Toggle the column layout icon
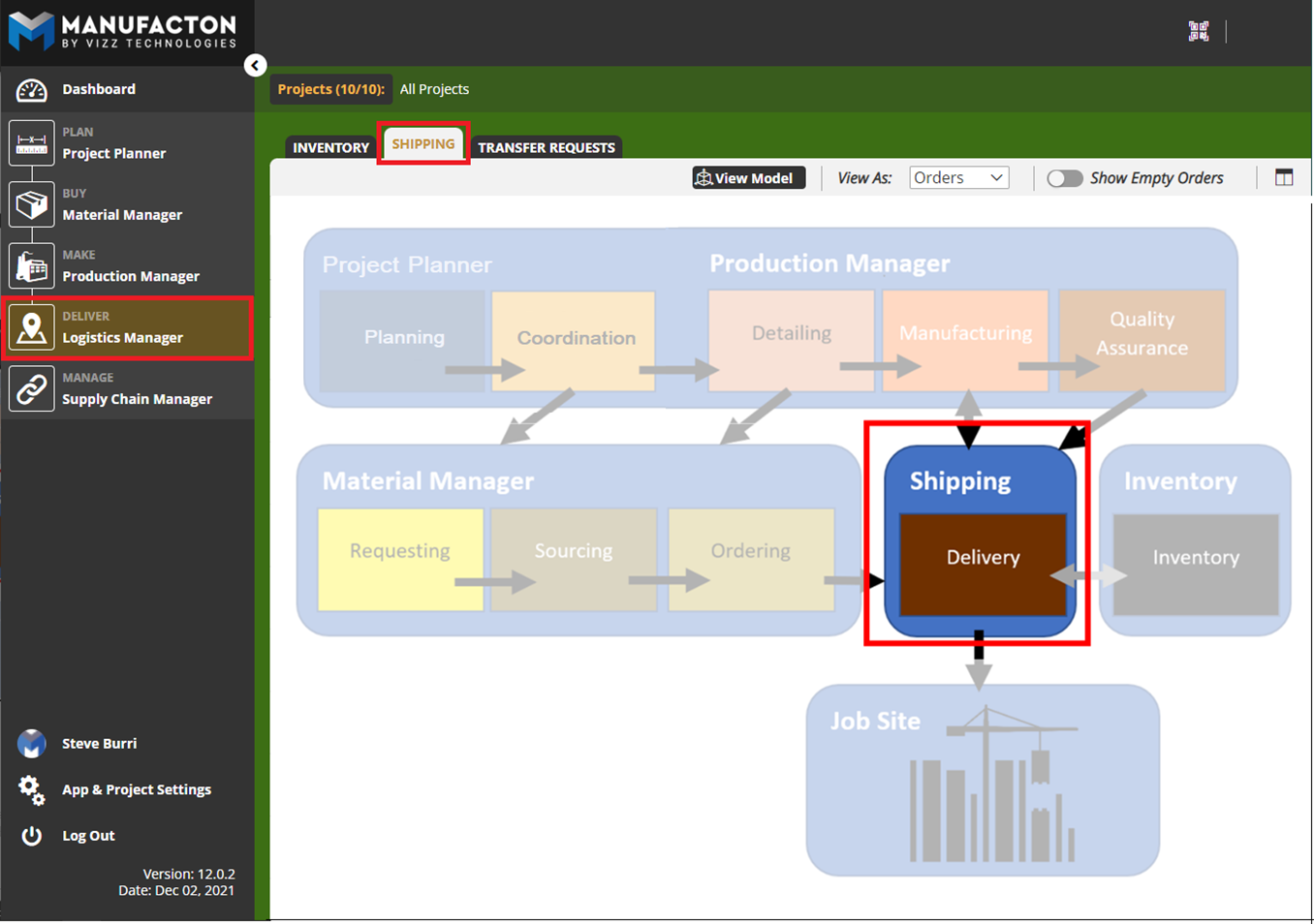This screenshot has width=1314, height=924. coord(1284,178)
